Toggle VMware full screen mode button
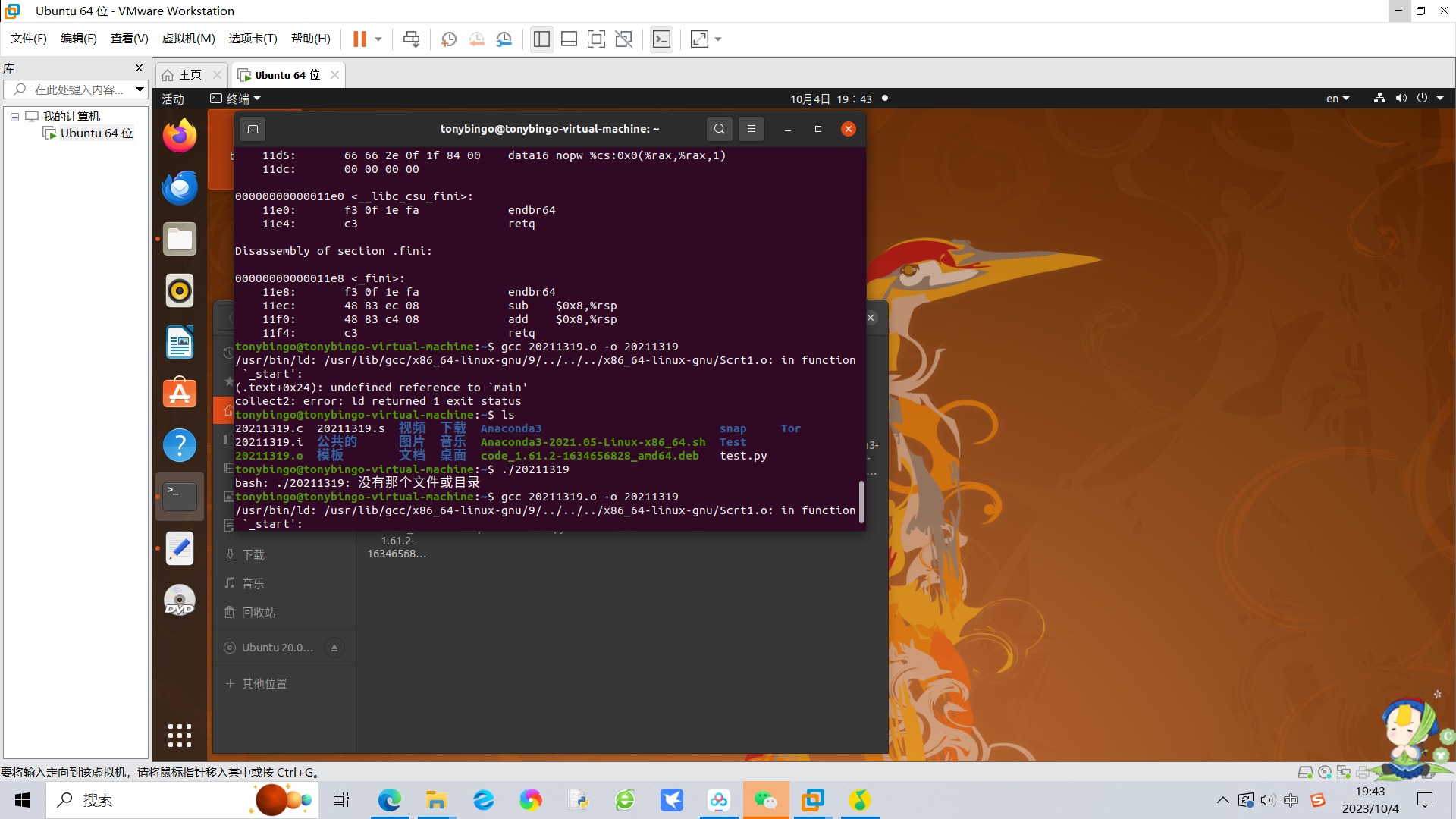This screenshot has width=1456, height=819. click(x=596, y=39)
